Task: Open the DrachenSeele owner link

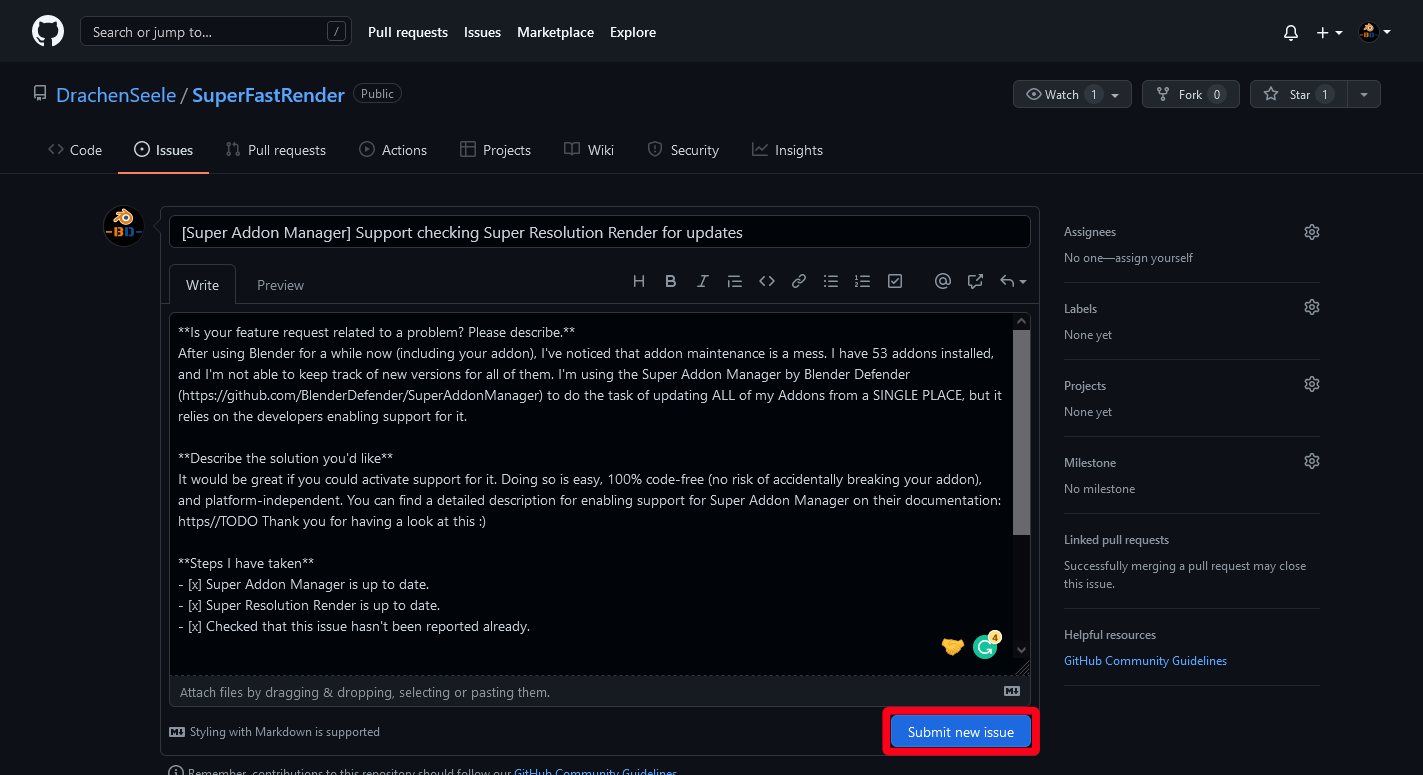Action: click(x=115, y=95)
